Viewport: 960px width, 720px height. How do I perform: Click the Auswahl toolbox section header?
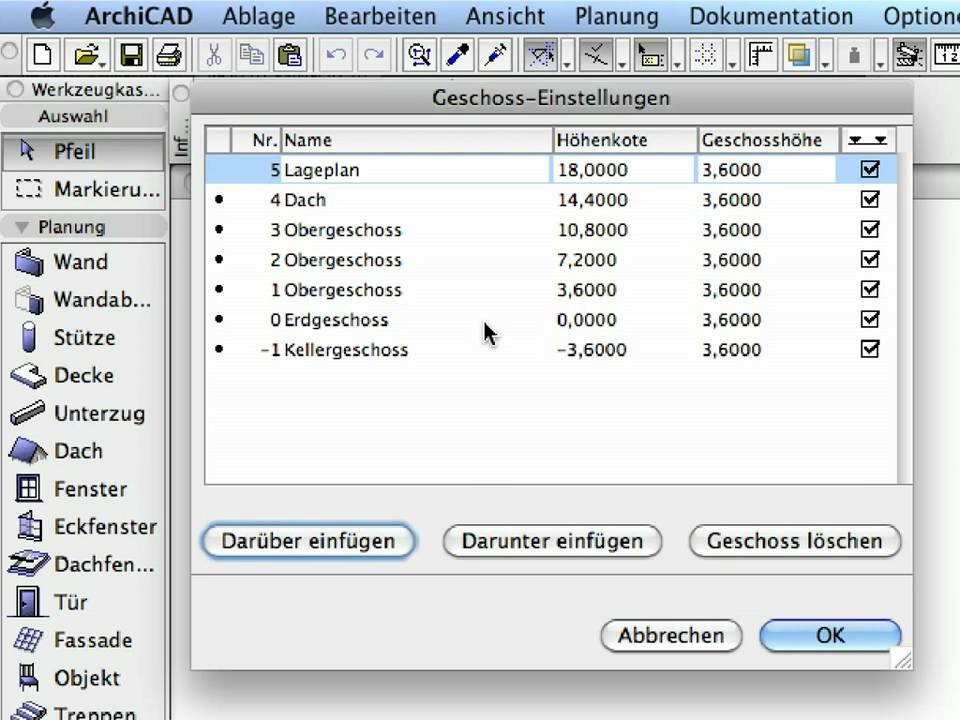(x=84, y=116)
